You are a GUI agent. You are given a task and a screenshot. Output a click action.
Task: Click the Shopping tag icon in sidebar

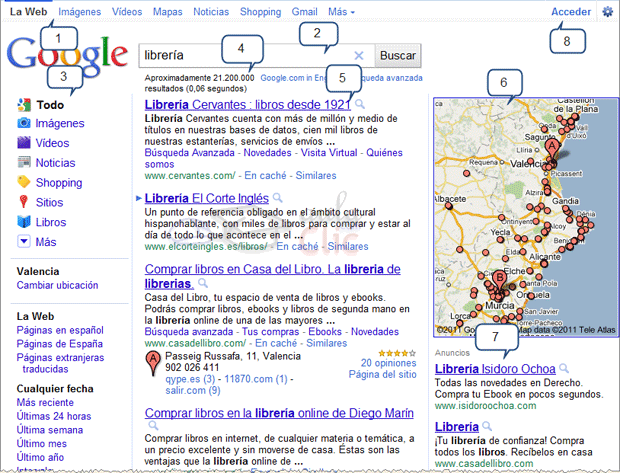[24, 182]
